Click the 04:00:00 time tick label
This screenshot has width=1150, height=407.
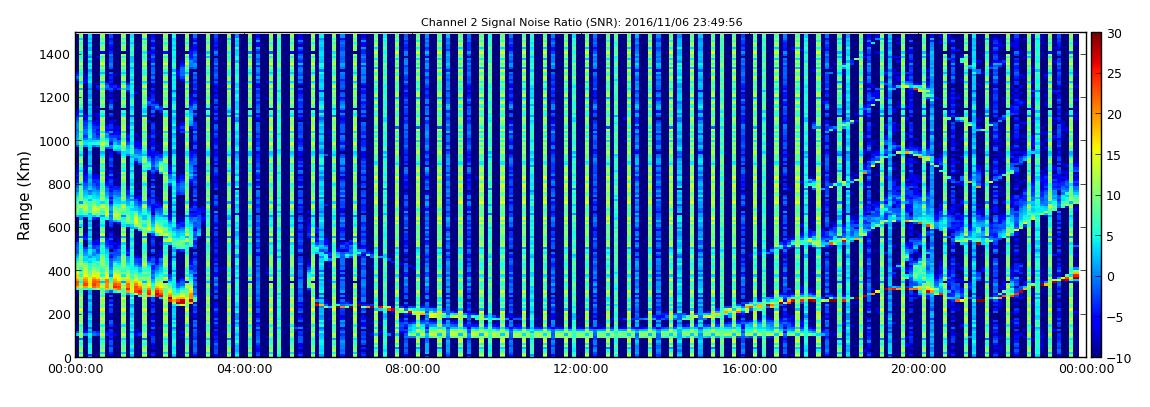(x=243, y=370)
